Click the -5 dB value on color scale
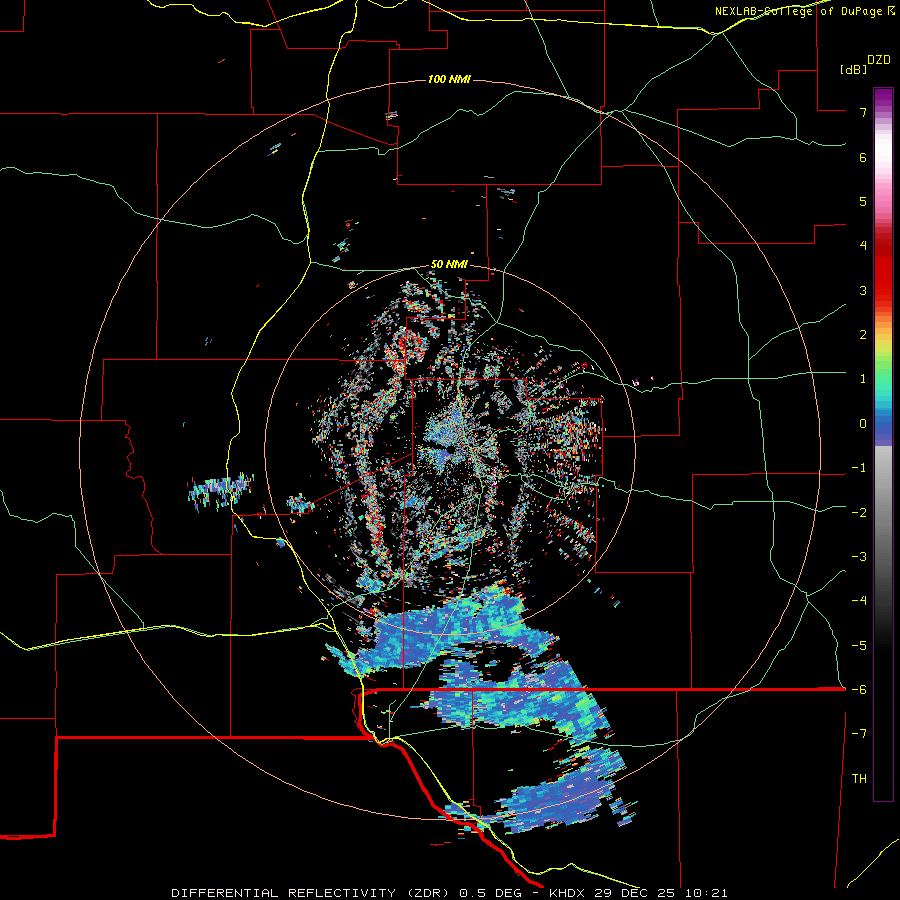This screenshot has width=900, height=900. tap(859, 646)
